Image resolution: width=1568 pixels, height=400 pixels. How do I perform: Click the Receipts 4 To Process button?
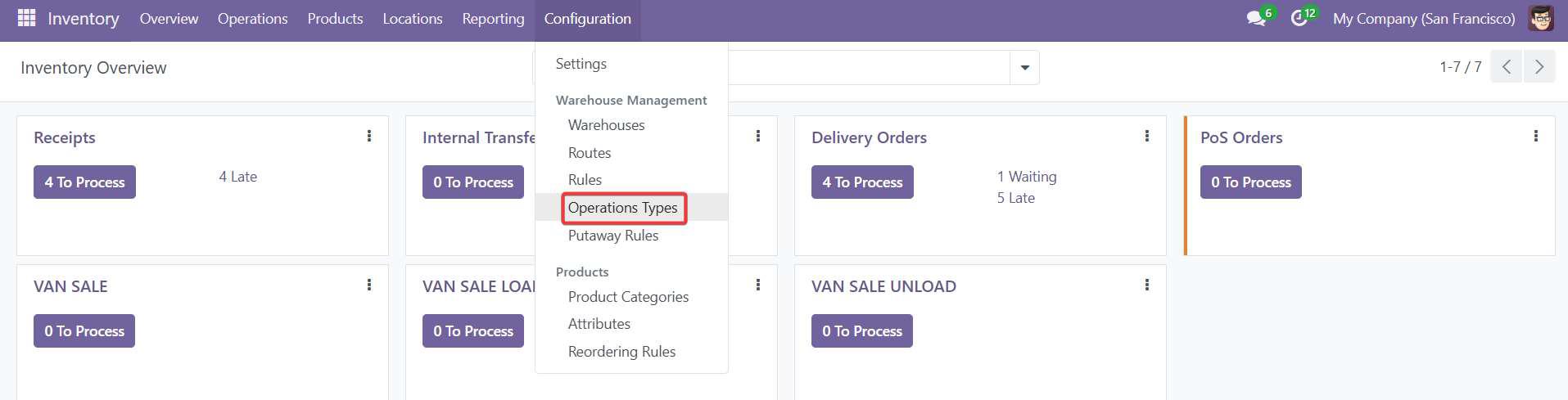pyautogui.click(x=84, y=182)
